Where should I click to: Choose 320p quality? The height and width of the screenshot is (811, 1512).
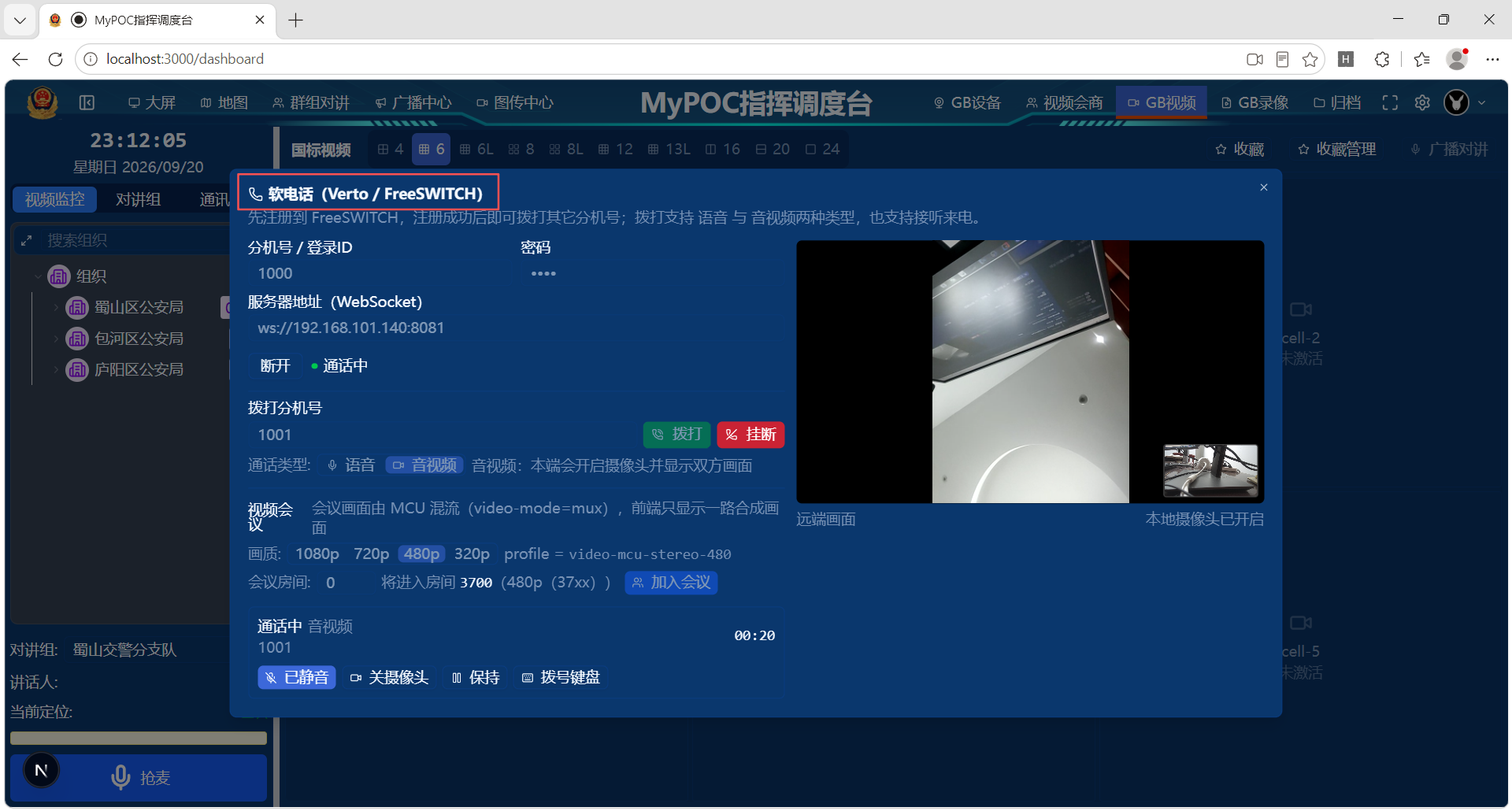(x=472, y=554)
